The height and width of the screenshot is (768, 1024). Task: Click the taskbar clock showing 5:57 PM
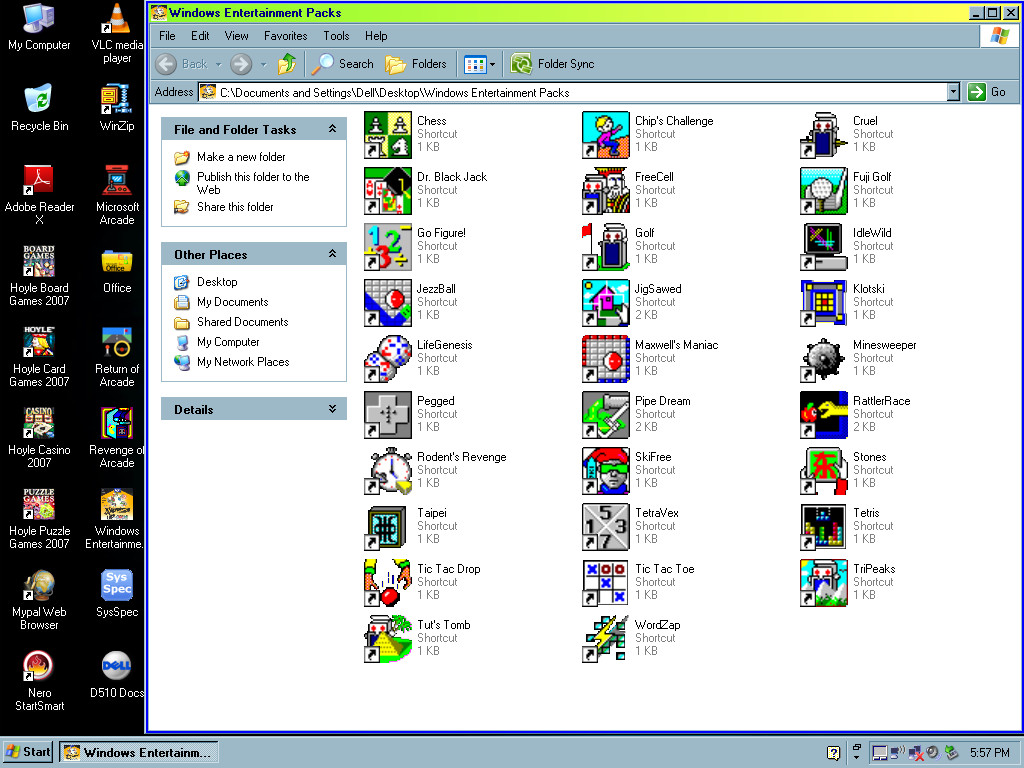989,753
